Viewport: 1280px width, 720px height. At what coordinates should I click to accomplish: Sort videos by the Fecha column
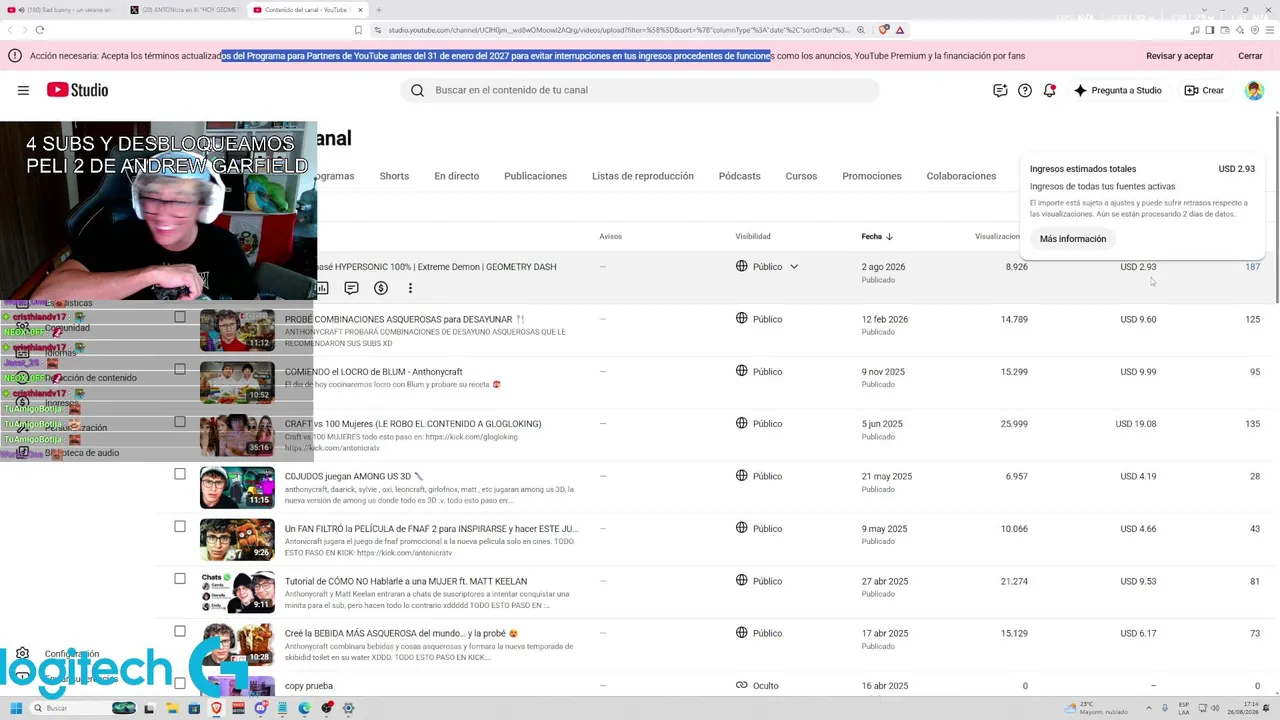[x=877, y=237]
